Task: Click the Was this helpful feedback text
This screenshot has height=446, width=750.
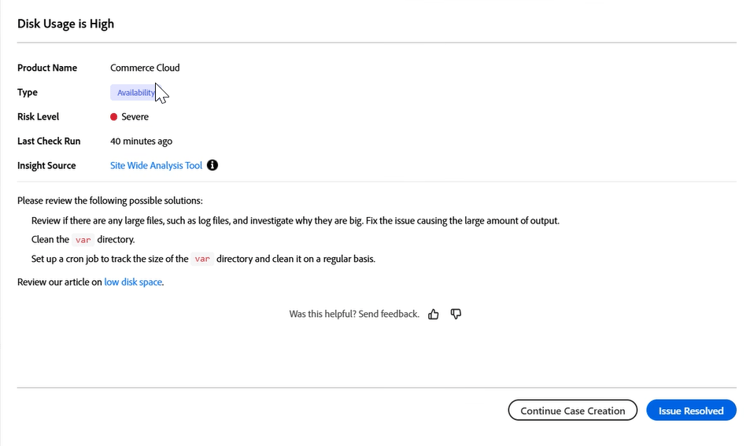Action: pos(354,314)
